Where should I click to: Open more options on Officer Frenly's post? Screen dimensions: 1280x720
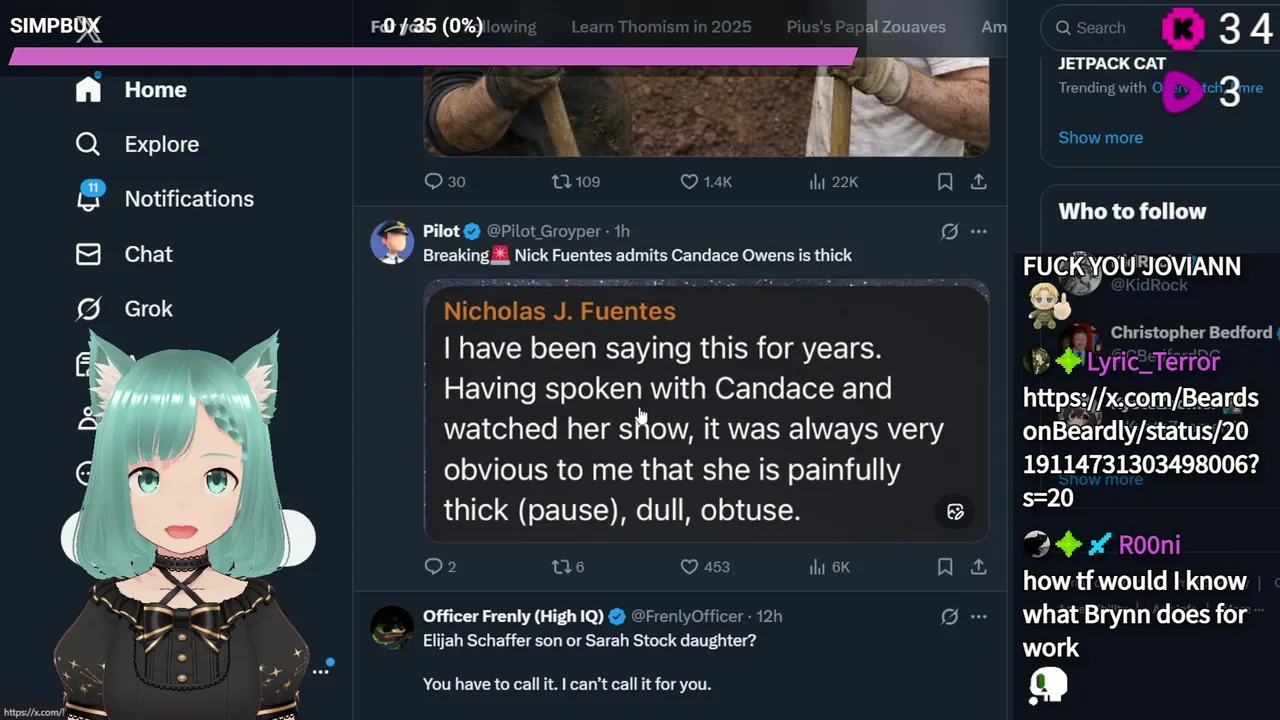pos(979,616)
